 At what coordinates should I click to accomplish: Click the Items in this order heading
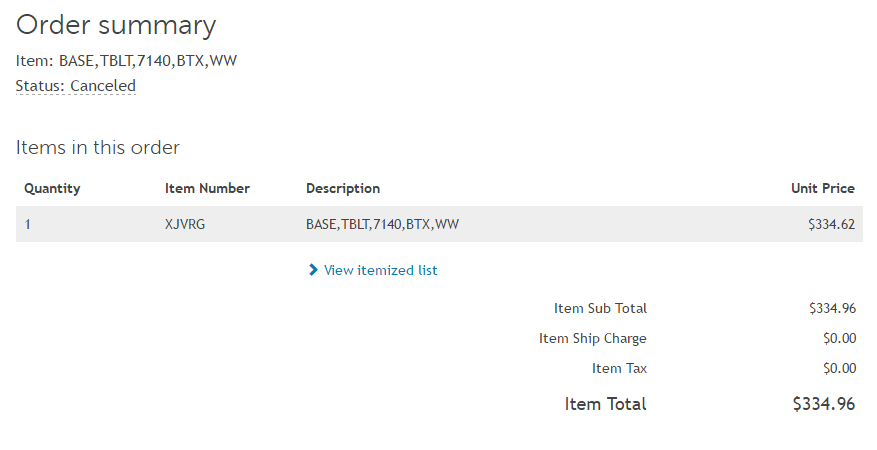98,148
